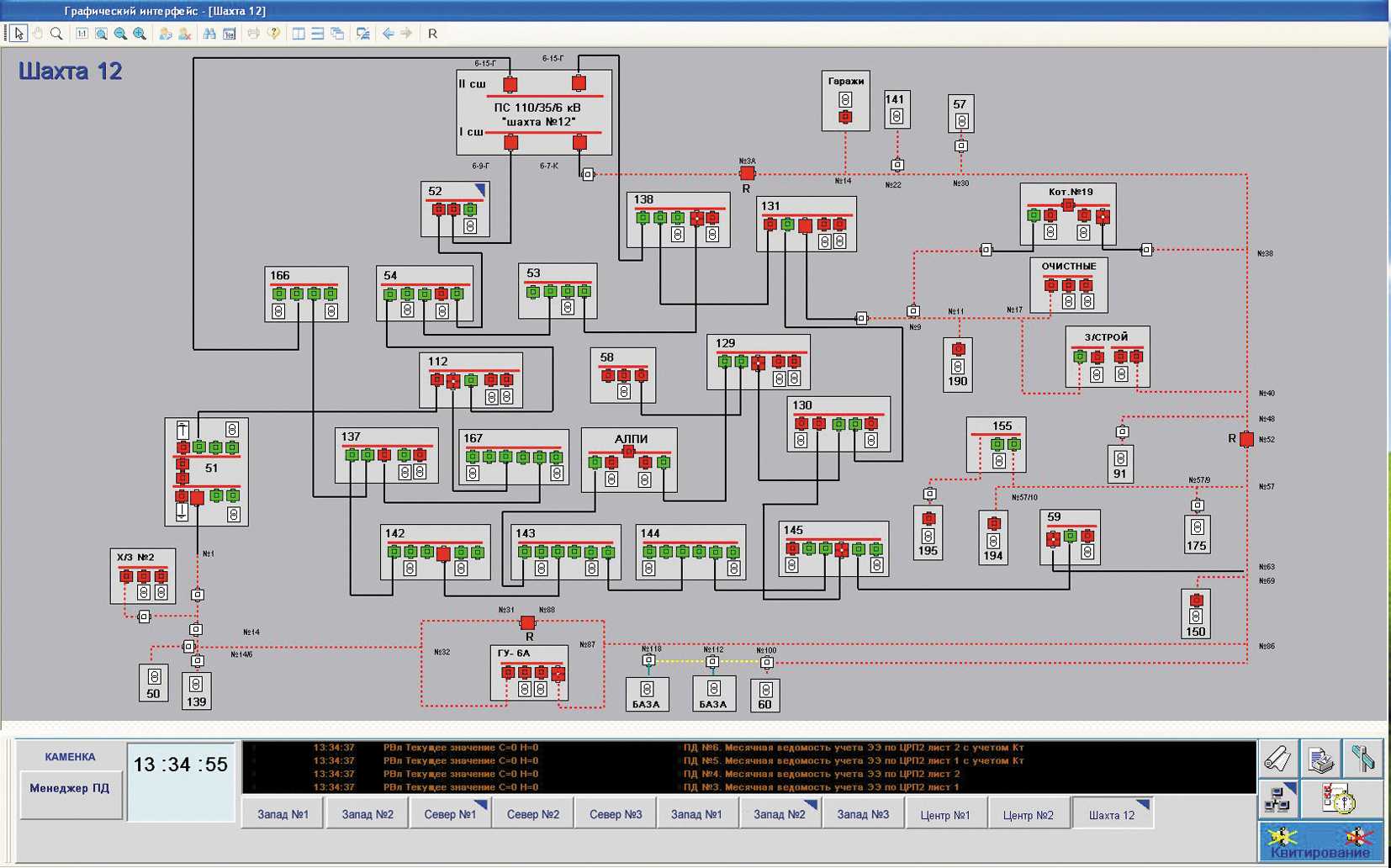Click the network computers icon
This screenshot has height=868, width=1391.
[1277, 799]
